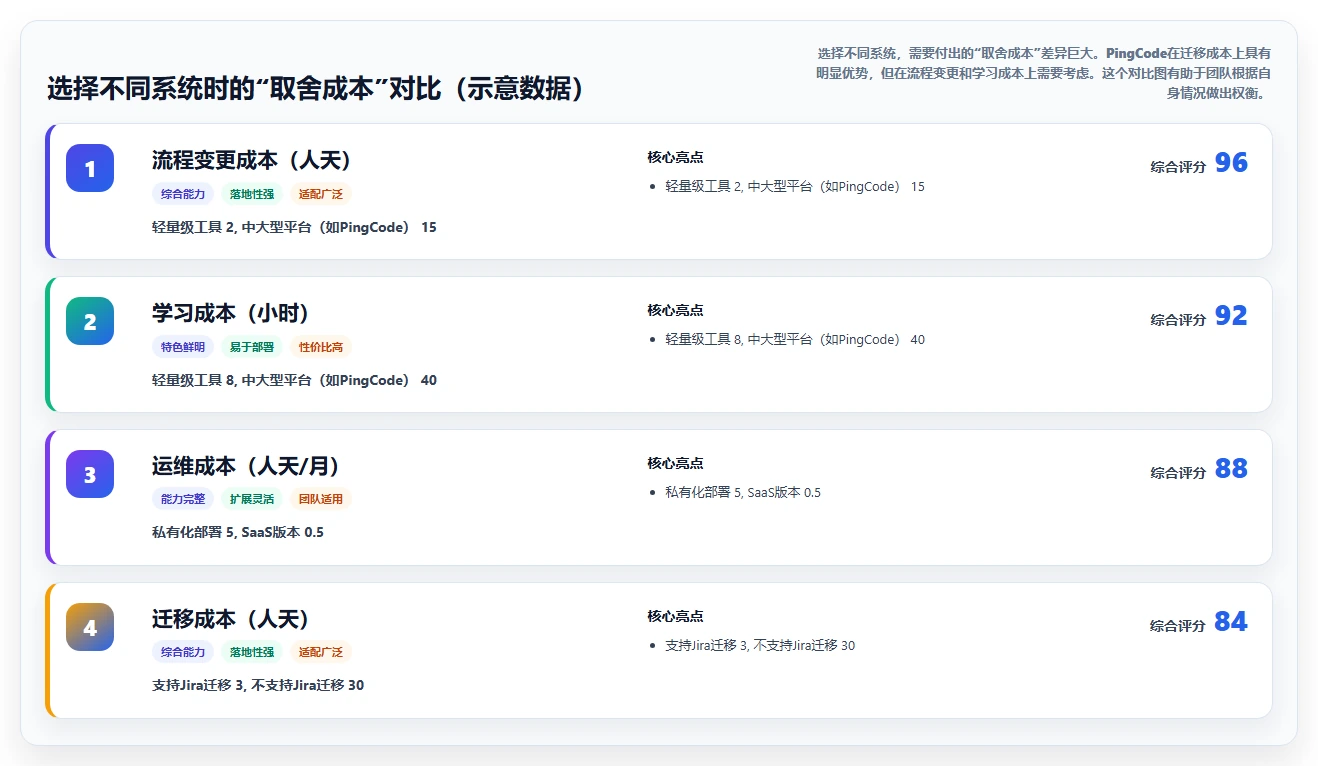Click the 扩展灵活 tag
The height and width of the screenshot is (766, 1318).
252,499
